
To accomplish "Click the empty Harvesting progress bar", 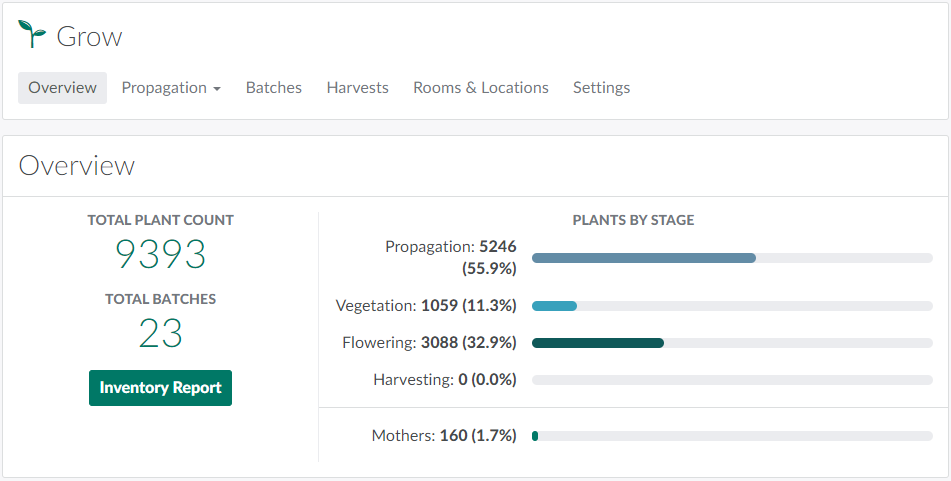I will click(x=732, y=380).
